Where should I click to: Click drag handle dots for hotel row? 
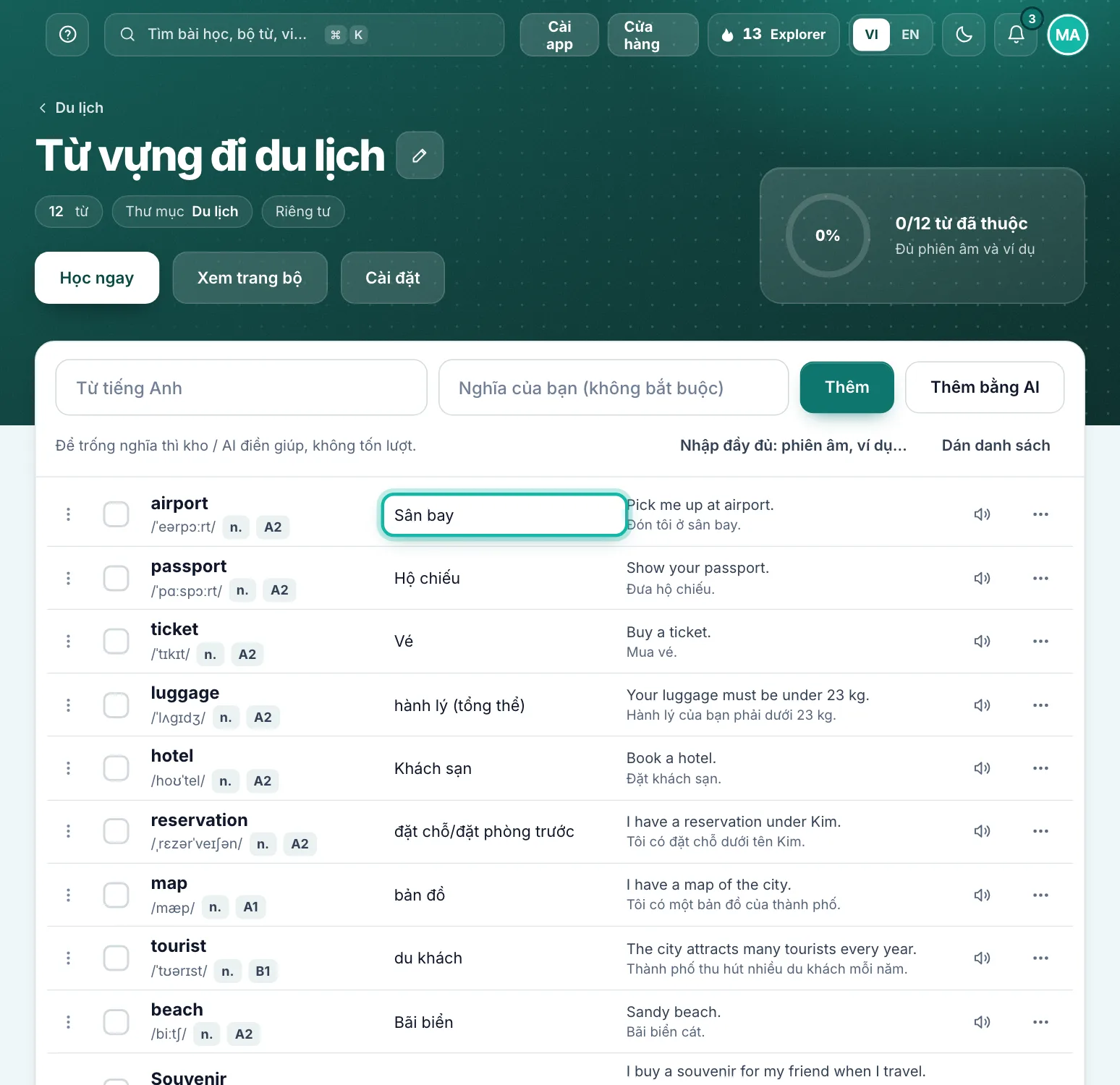click(68, 768)
